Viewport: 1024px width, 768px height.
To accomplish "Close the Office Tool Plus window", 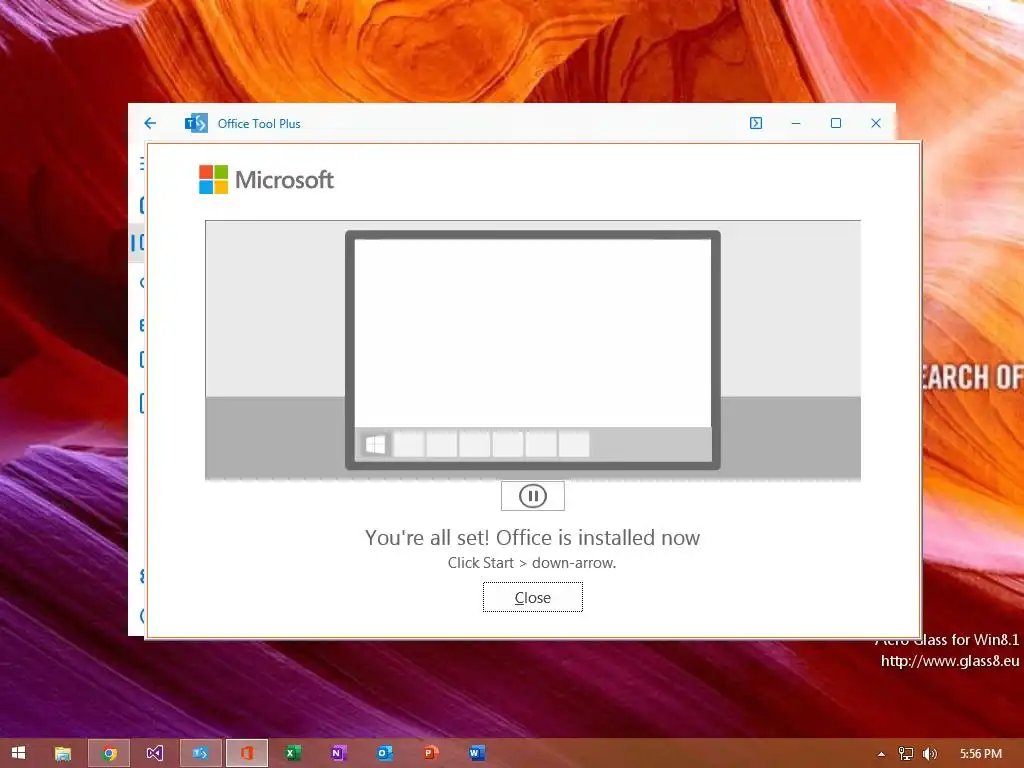I will click(876, 123).
